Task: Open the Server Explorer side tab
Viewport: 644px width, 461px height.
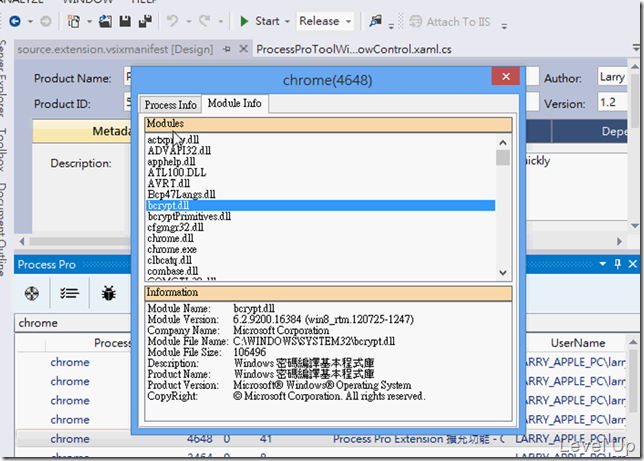Action: click(3, 78)
